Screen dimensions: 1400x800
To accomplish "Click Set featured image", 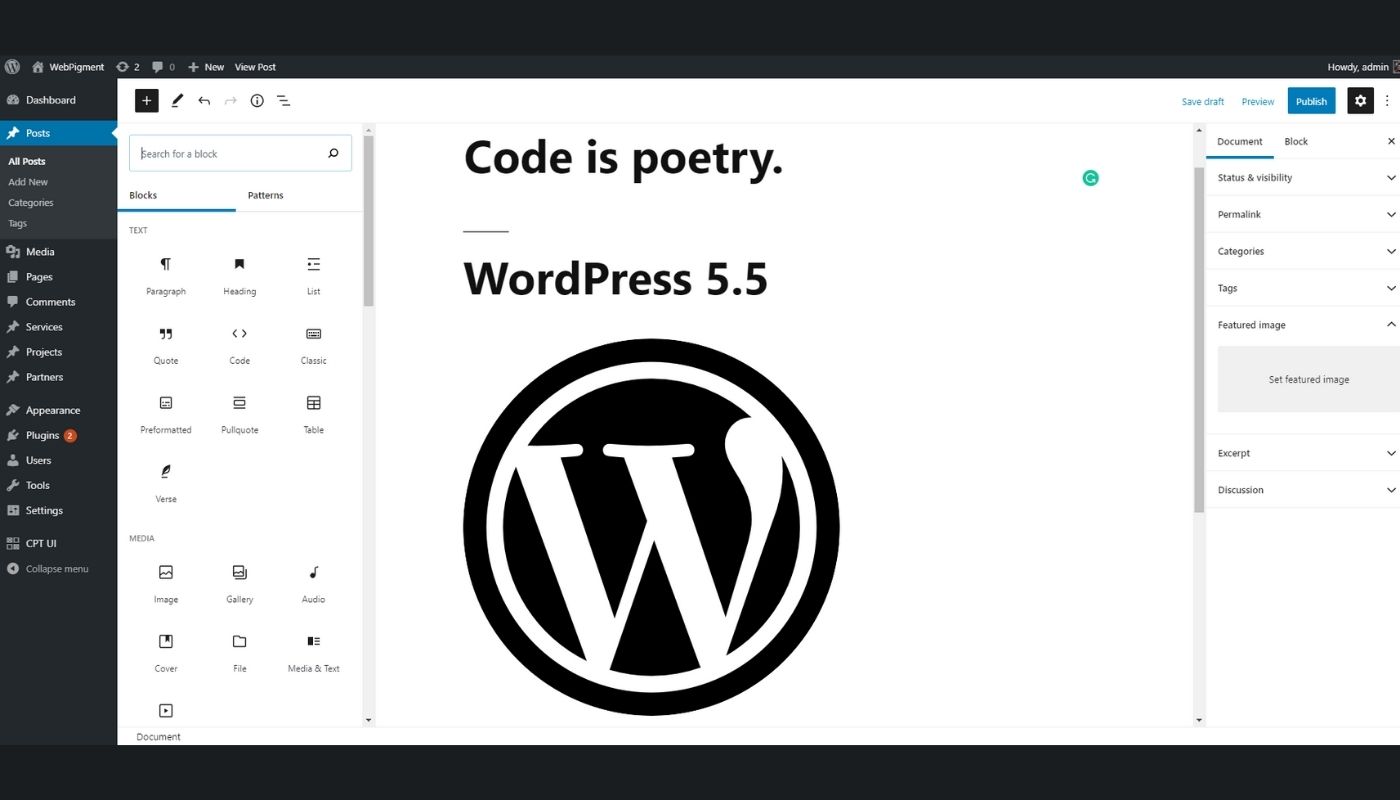I will point(1309,379).
